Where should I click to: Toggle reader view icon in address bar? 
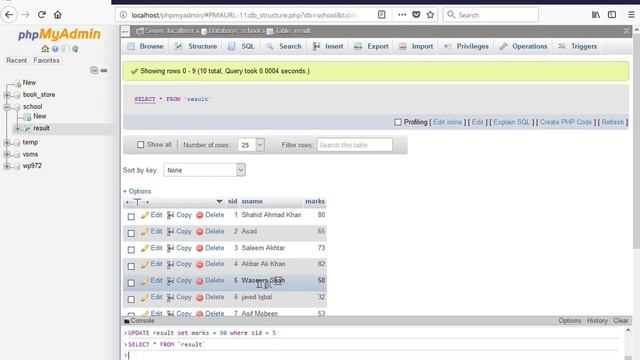coord(382,15)
